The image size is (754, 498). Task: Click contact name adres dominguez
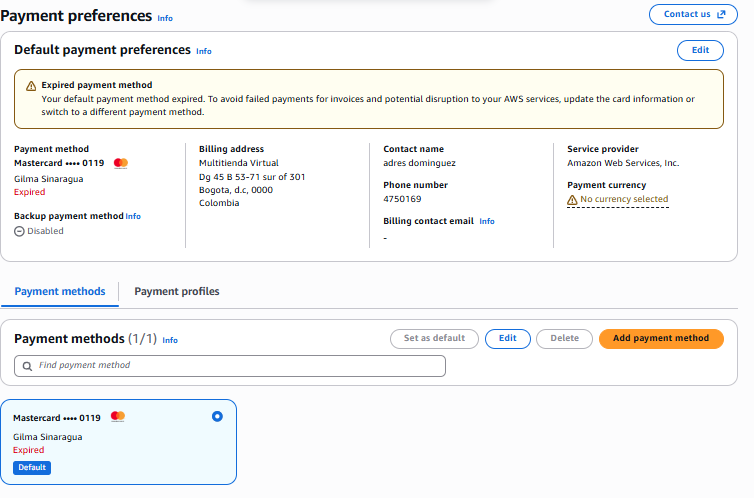pyautogui.click(x=419, y=163)
